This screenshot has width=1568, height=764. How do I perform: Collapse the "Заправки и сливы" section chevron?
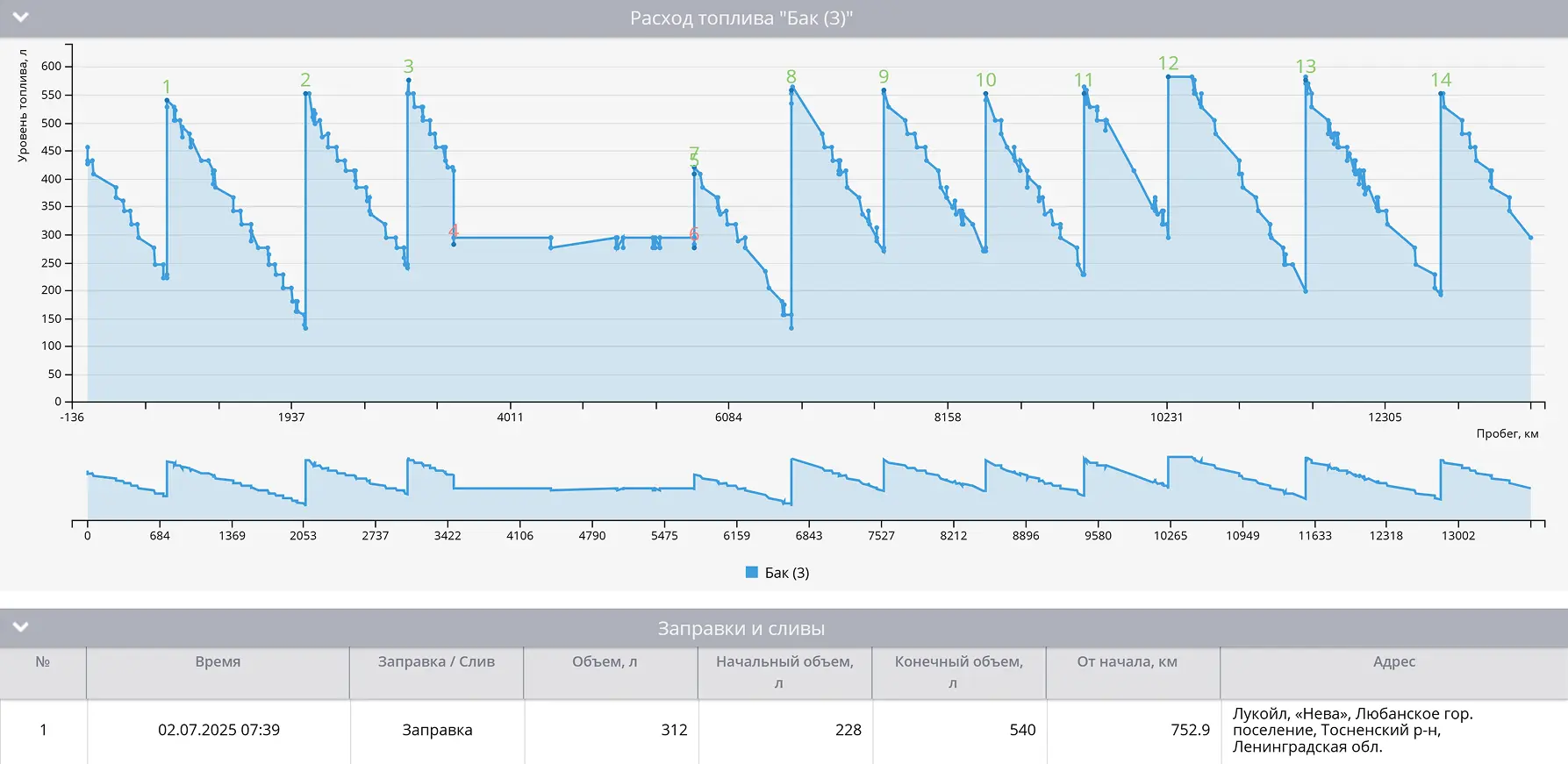pyautogui.click(x=21, y=627)
